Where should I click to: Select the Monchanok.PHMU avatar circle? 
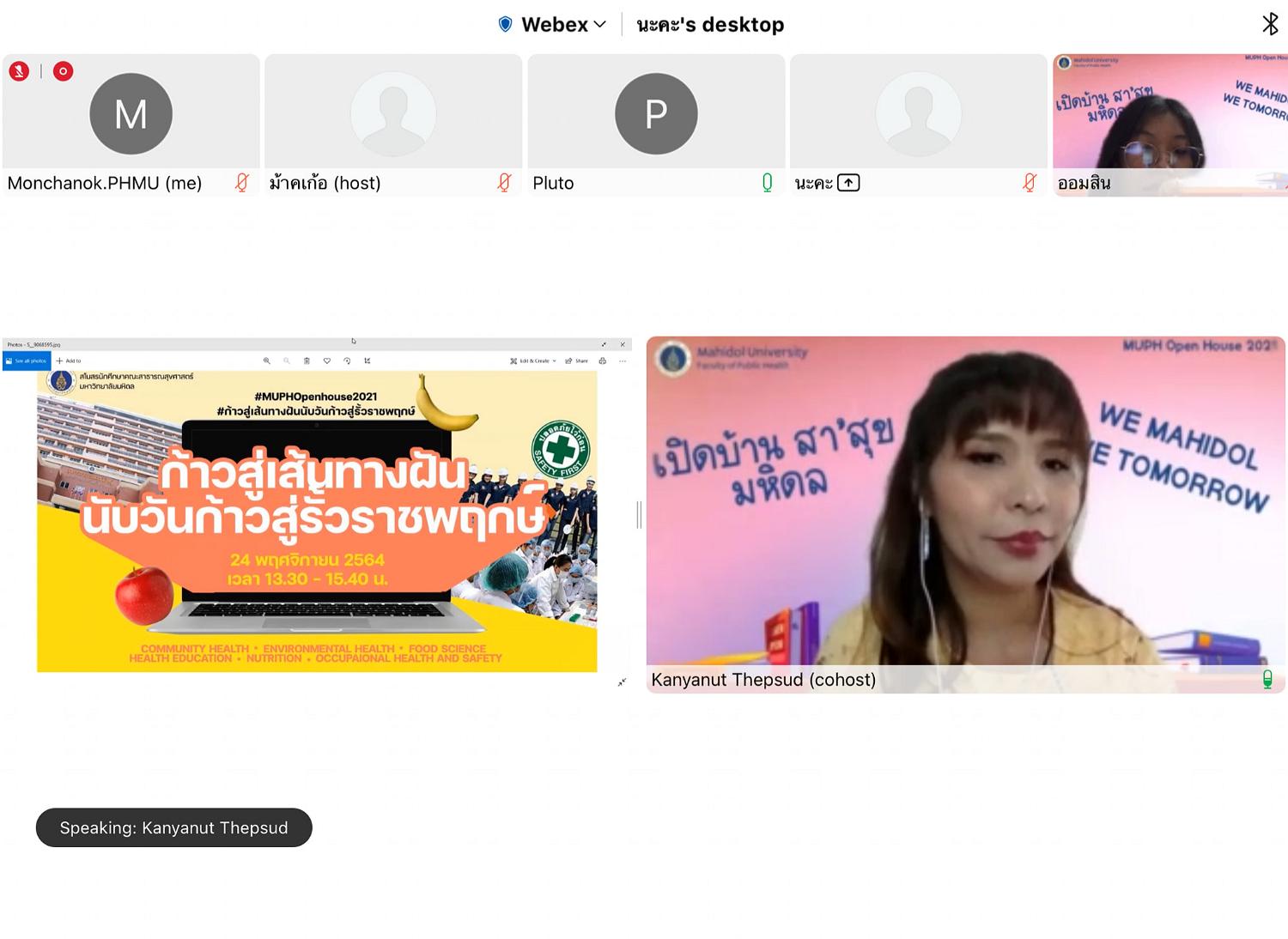(131, 113)
